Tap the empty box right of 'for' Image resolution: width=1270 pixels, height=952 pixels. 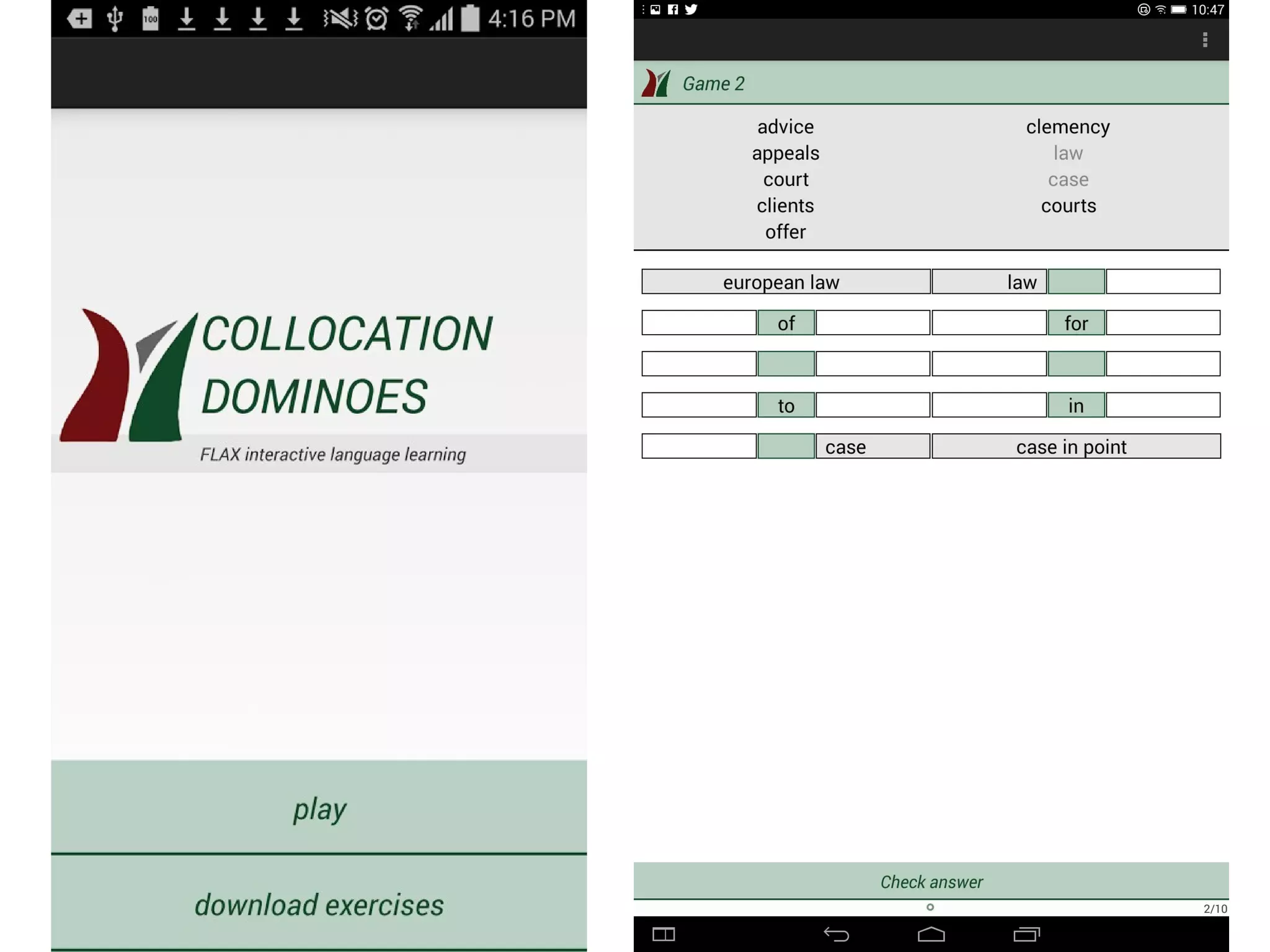(1163, 323)
